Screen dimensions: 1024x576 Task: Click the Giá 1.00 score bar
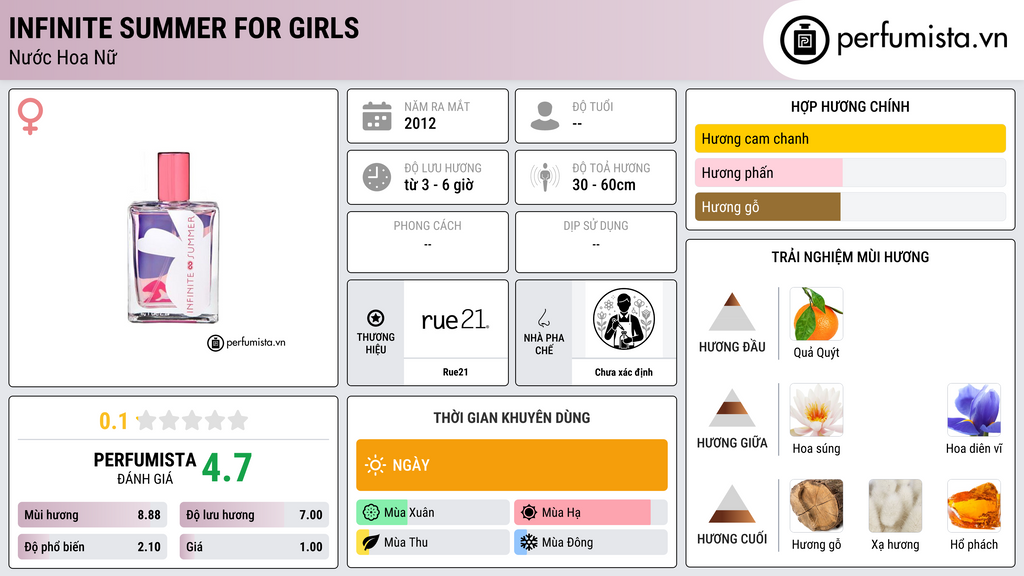point(254,547)
